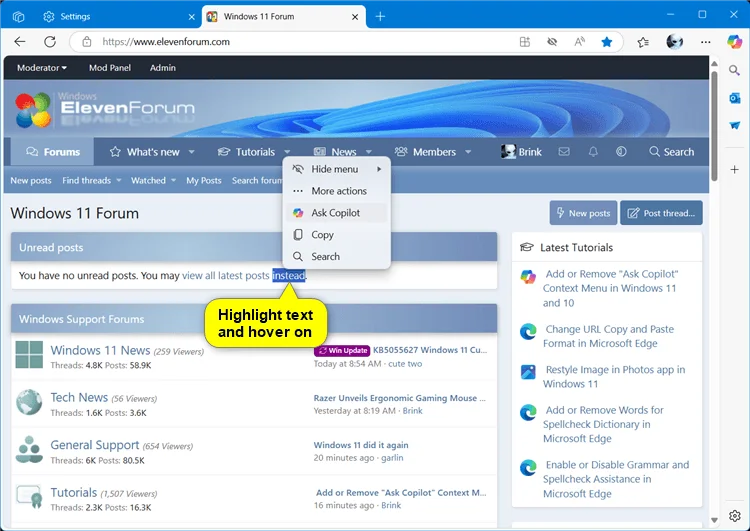Click the Post thread button
Screen dimensions: 750x531
click(x=662, y=213)
